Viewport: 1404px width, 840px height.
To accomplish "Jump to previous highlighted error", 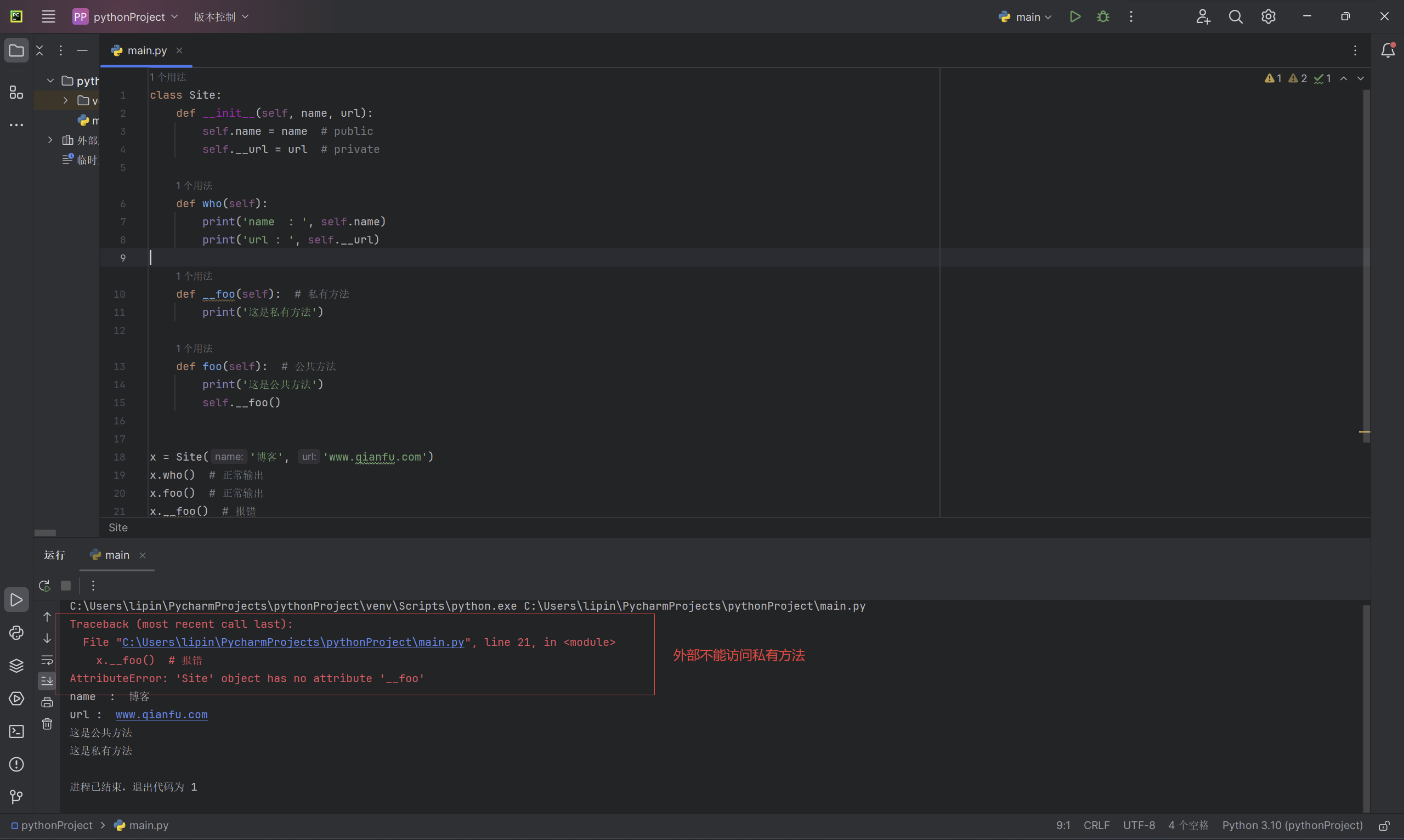I will pyautogui.click(x=1344, y=78).
